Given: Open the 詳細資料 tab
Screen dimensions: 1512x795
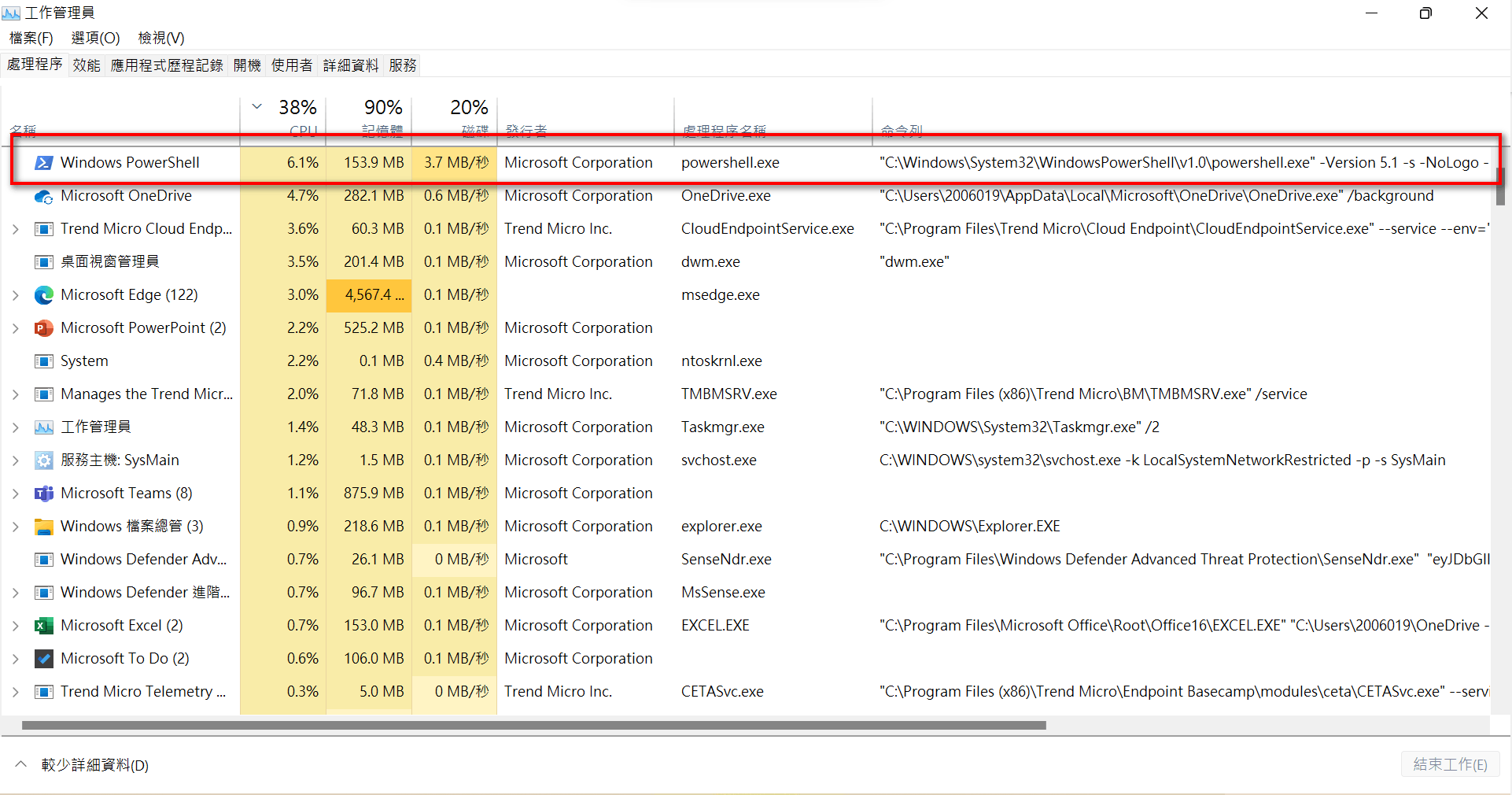Looking at the screenshot, I should (351, 65).
